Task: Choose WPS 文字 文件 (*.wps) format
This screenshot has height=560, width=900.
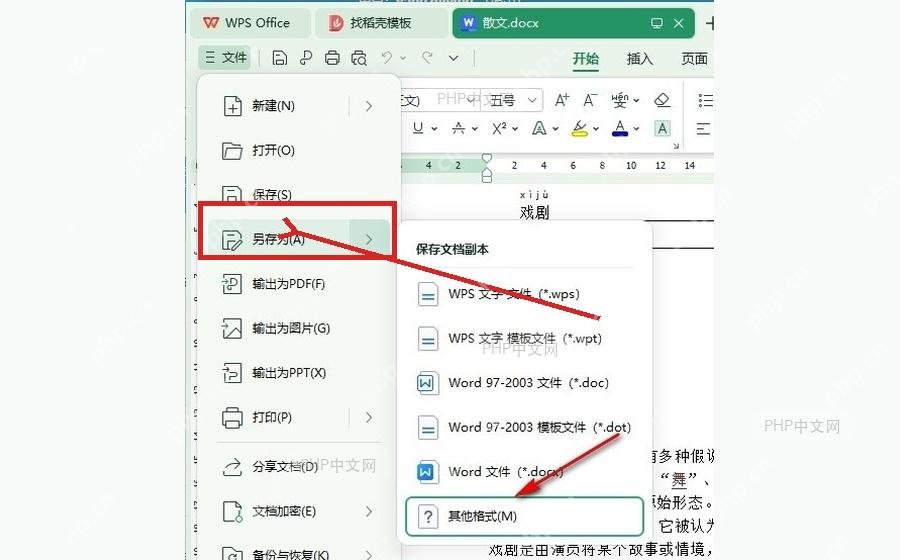Action: point(523,294)
